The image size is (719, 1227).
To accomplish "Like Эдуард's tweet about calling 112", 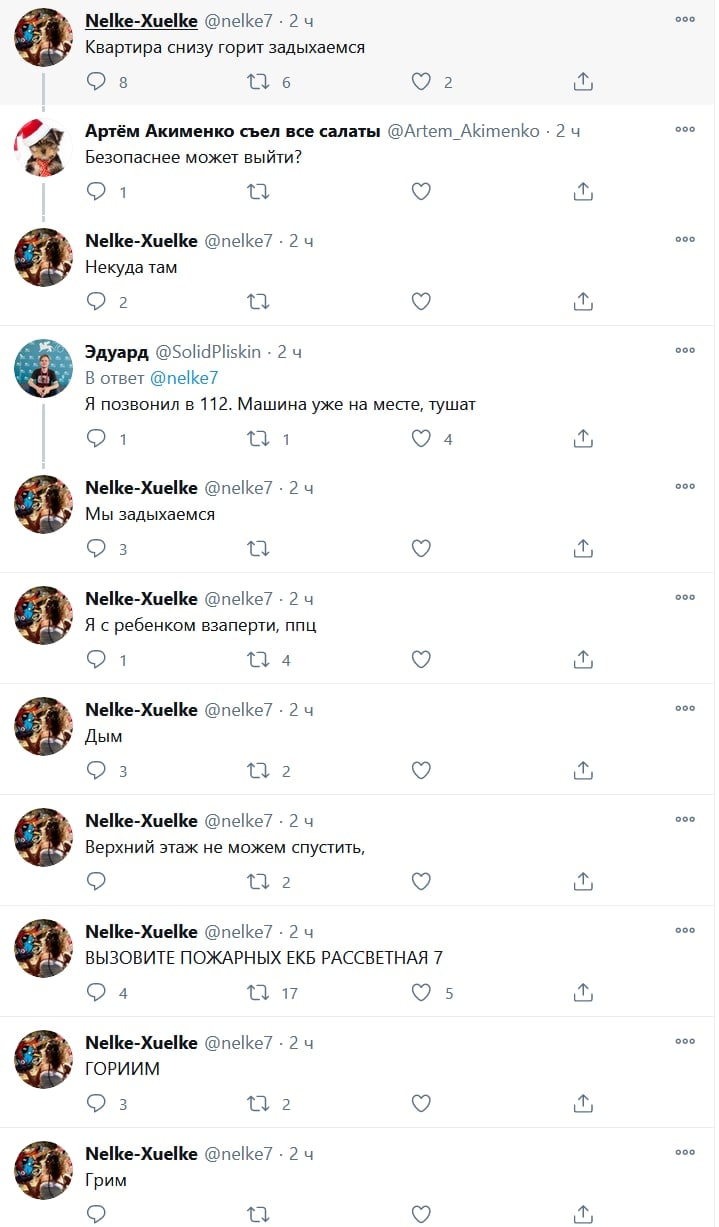I will tap(421, 438).
